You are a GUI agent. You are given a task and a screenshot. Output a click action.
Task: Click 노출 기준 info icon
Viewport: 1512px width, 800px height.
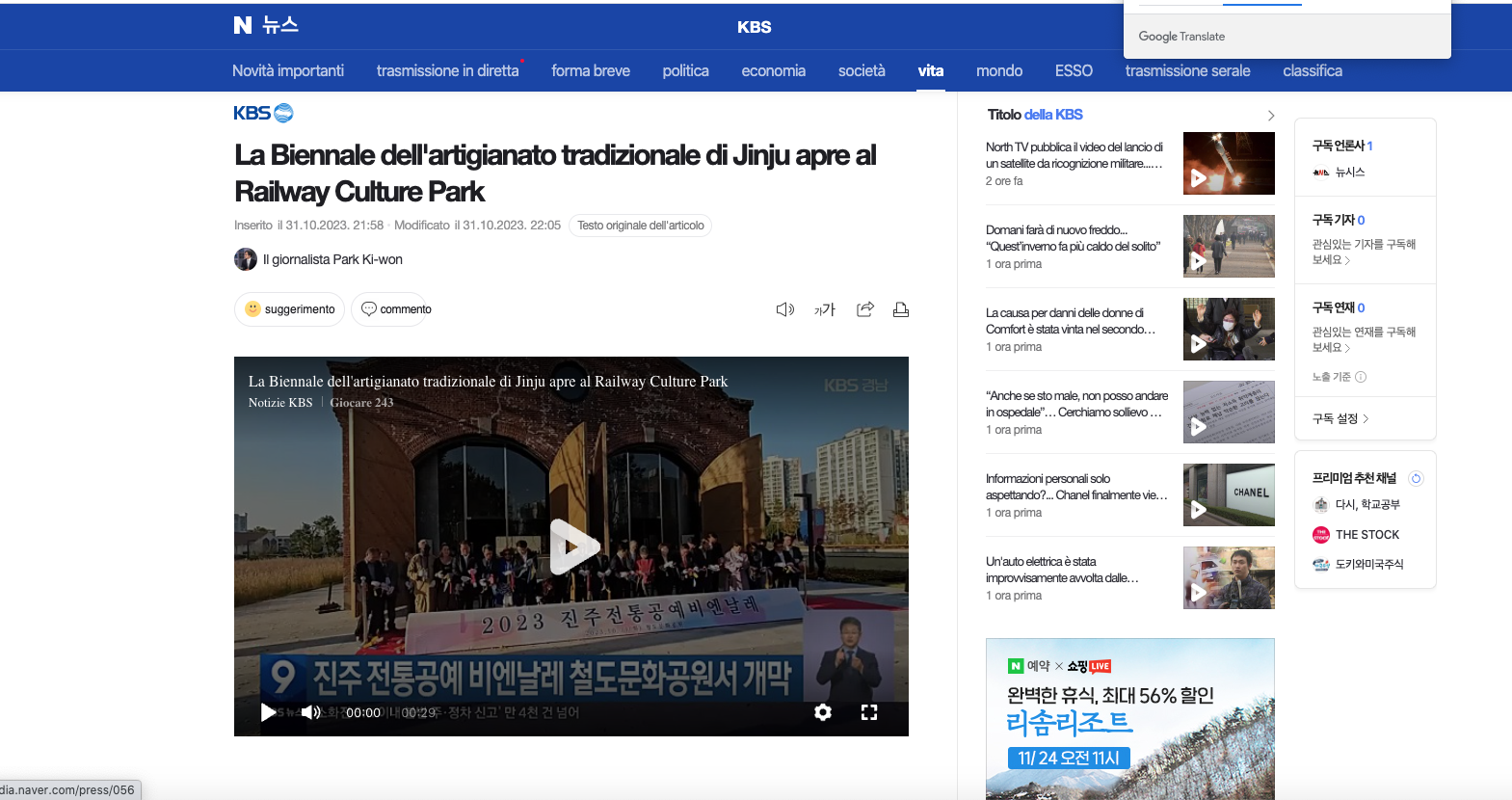1361,377
